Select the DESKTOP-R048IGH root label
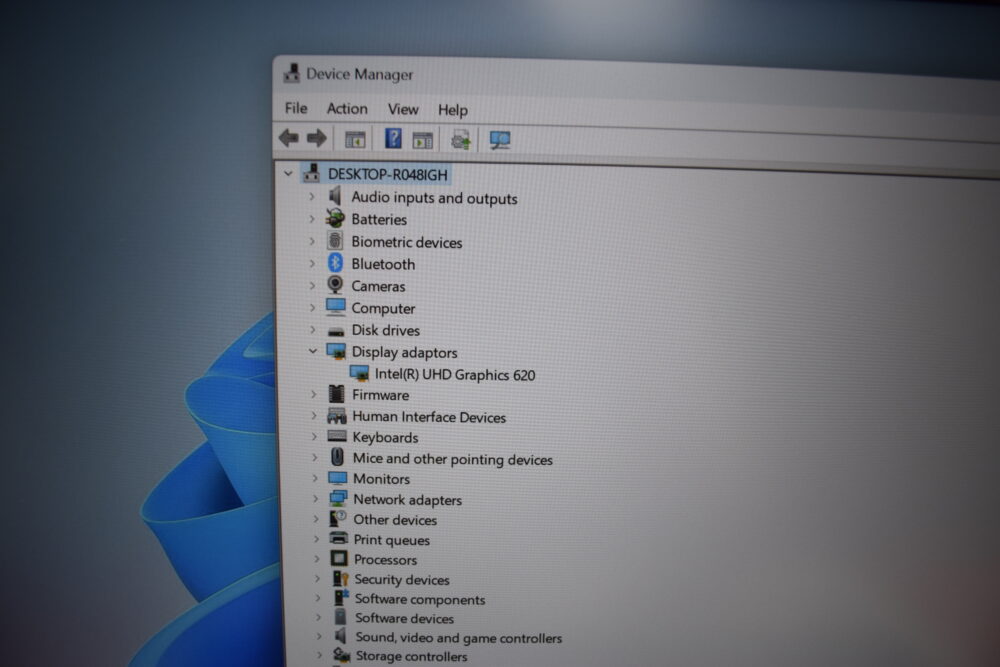Screen dimensions: 1000x667 pyautogui.click(x=388, y=174)
